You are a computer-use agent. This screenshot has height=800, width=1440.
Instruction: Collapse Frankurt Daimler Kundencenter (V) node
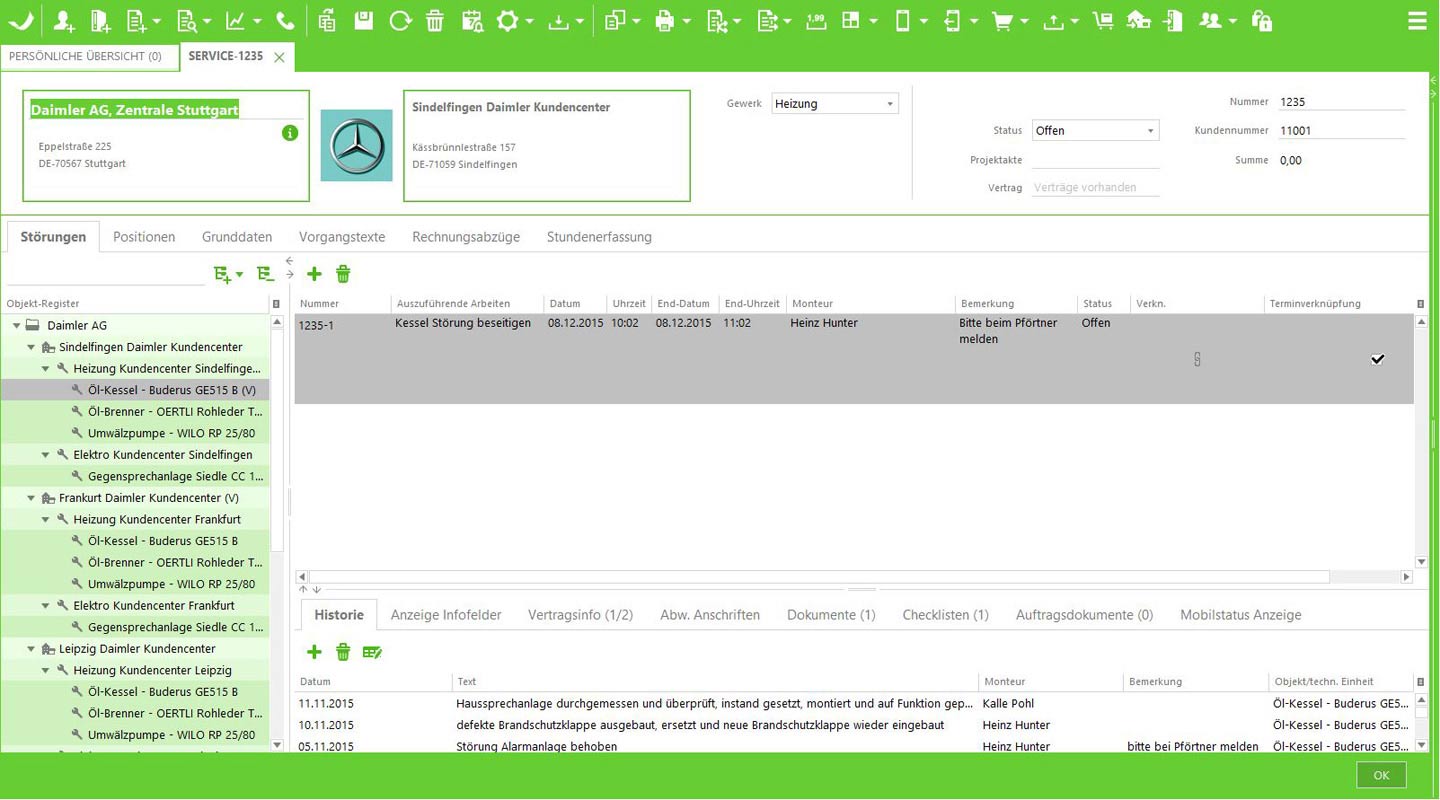(31, 498)
